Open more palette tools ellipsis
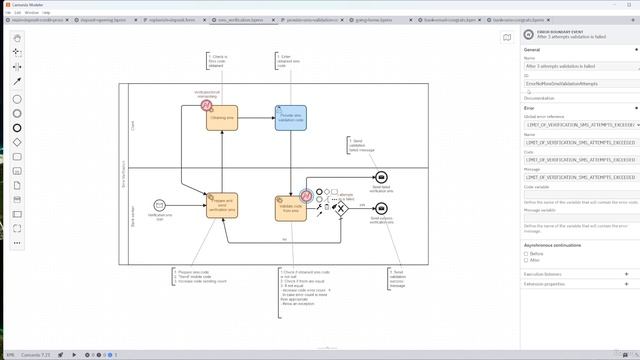Screen dimensions: 640x360 (17, 243)
